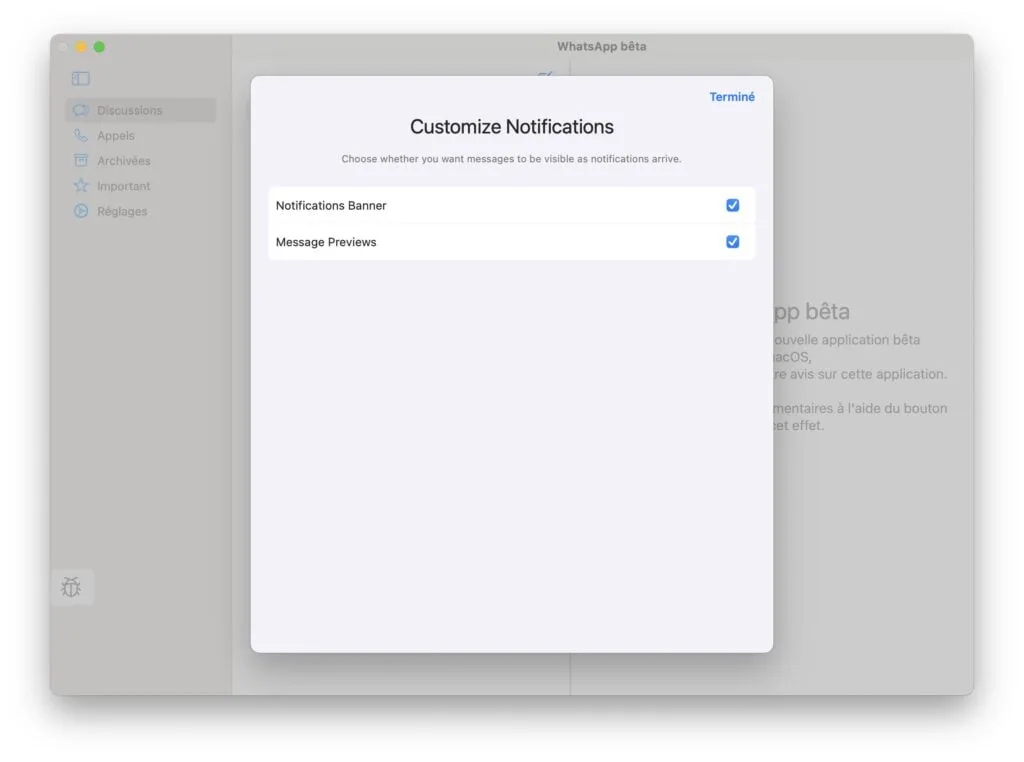Click the WhatsApp bêta window title
1024x762 pixels.
coord(601,46)
